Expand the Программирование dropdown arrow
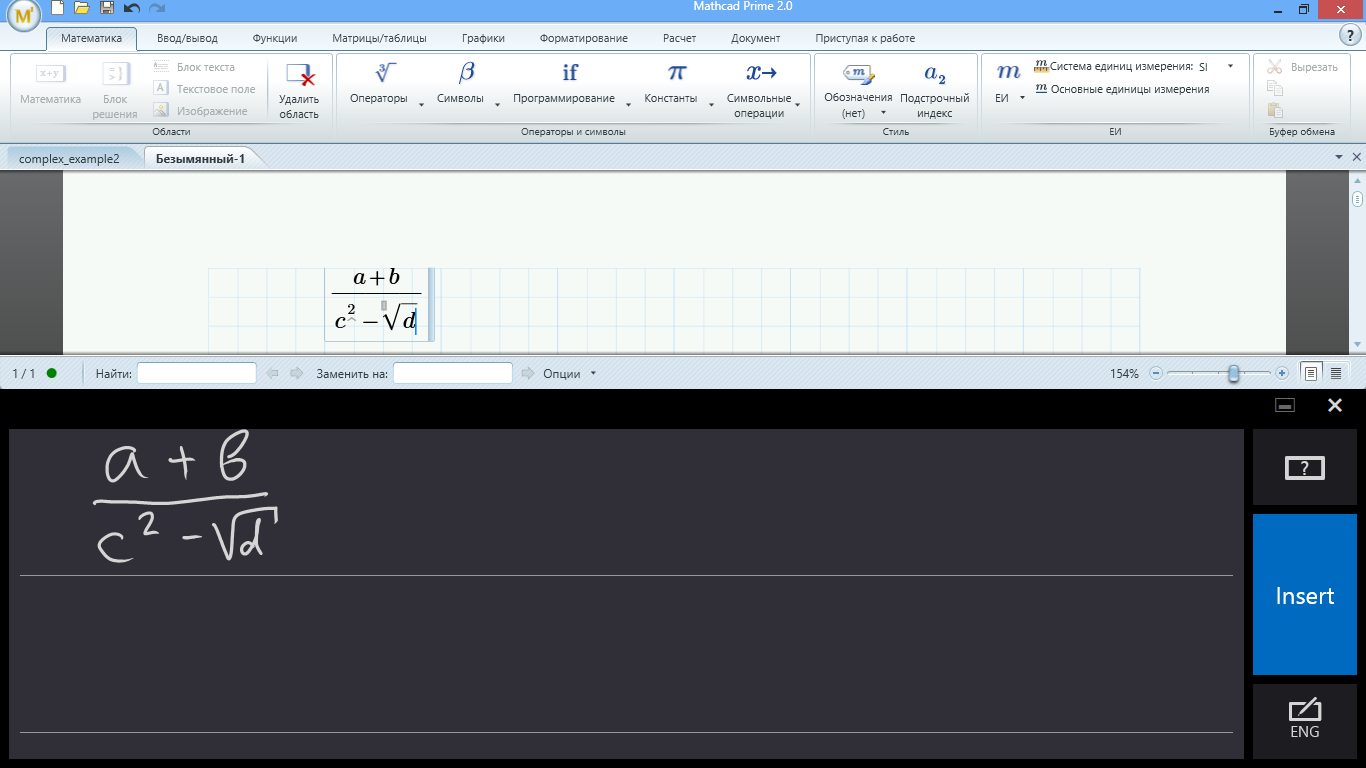The image size is (1366, 768). [628, 104]
